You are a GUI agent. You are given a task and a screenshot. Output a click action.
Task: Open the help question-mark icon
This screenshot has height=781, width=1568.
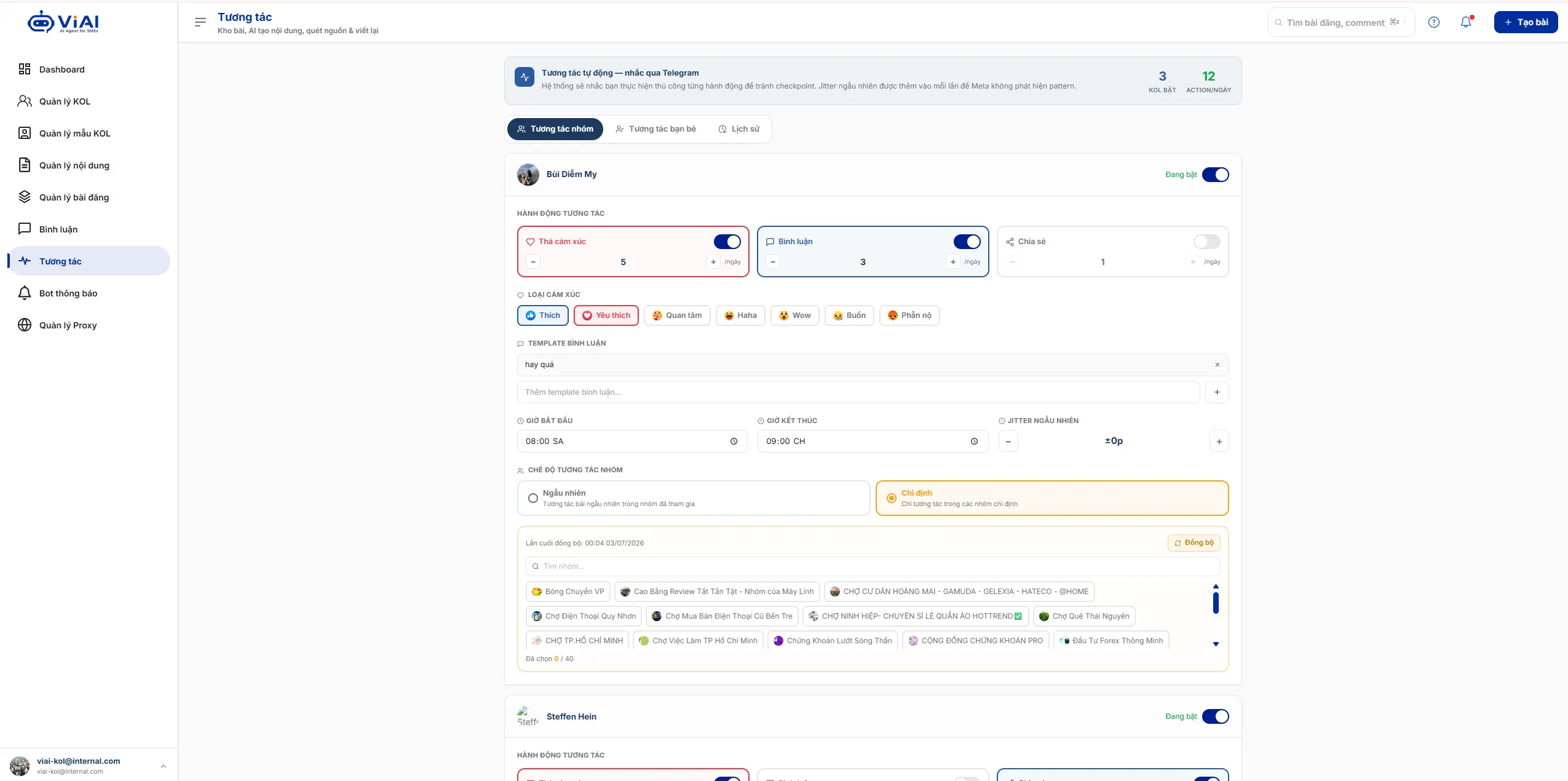1433,22
